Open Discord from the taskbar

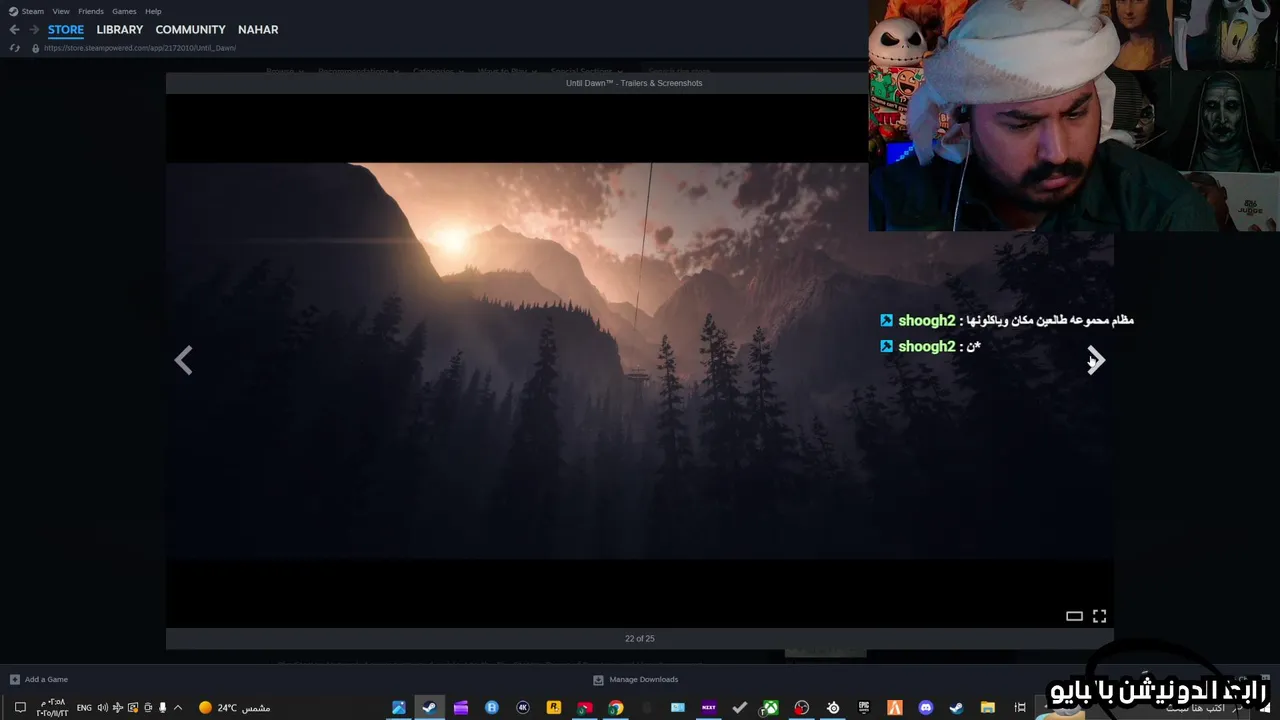pos(926,707)
